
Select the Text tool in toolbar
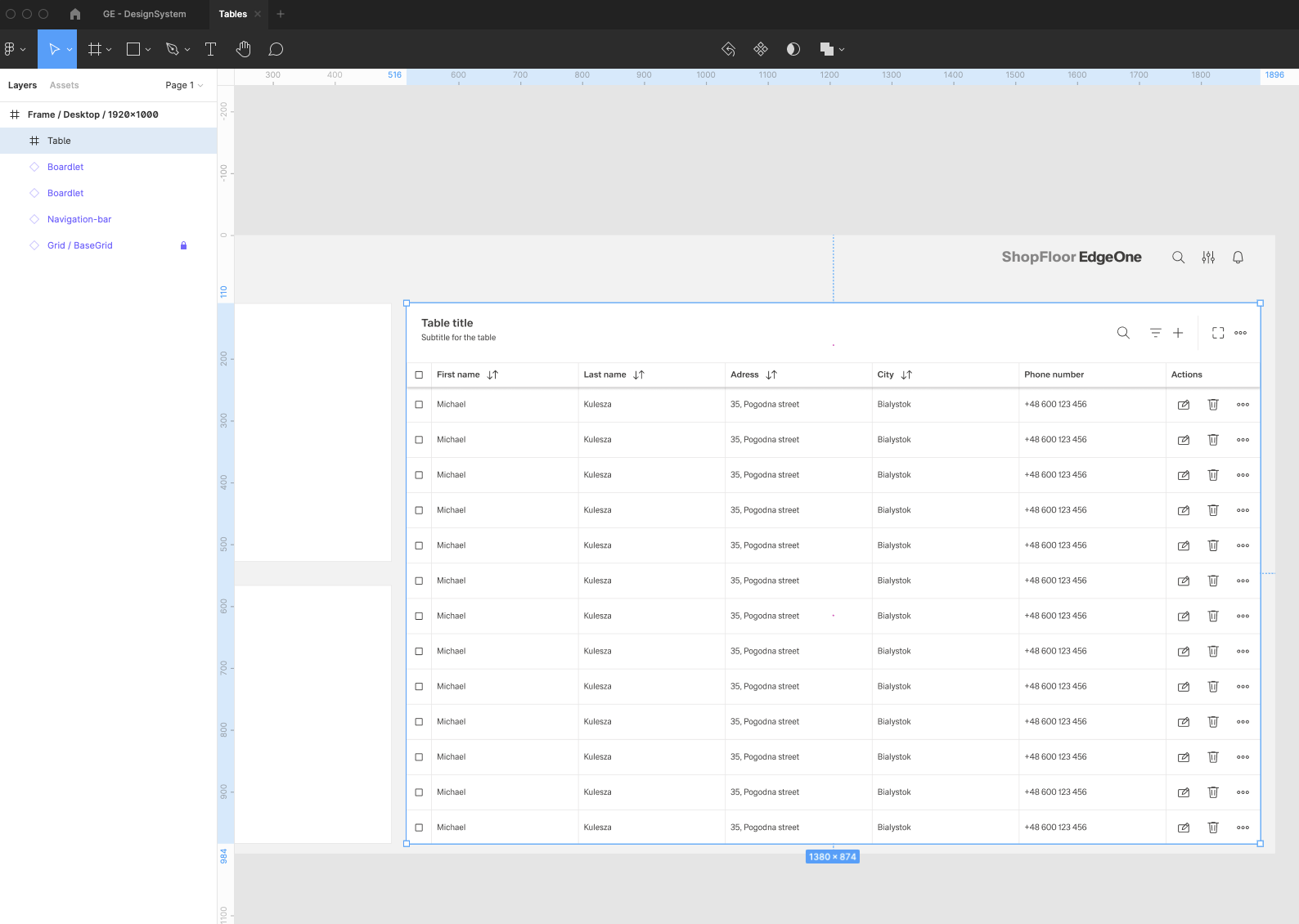click(x=210, y=49)
